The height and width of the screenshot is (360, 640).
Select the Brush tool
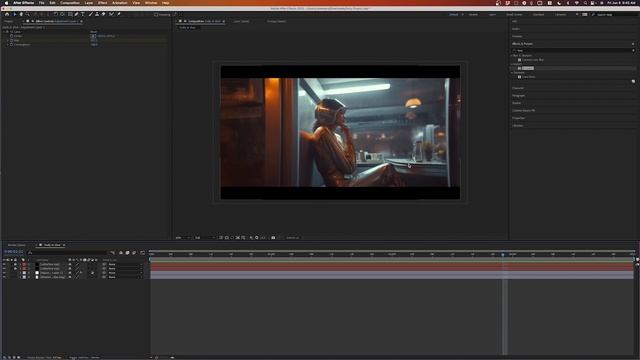click(91, 14)
